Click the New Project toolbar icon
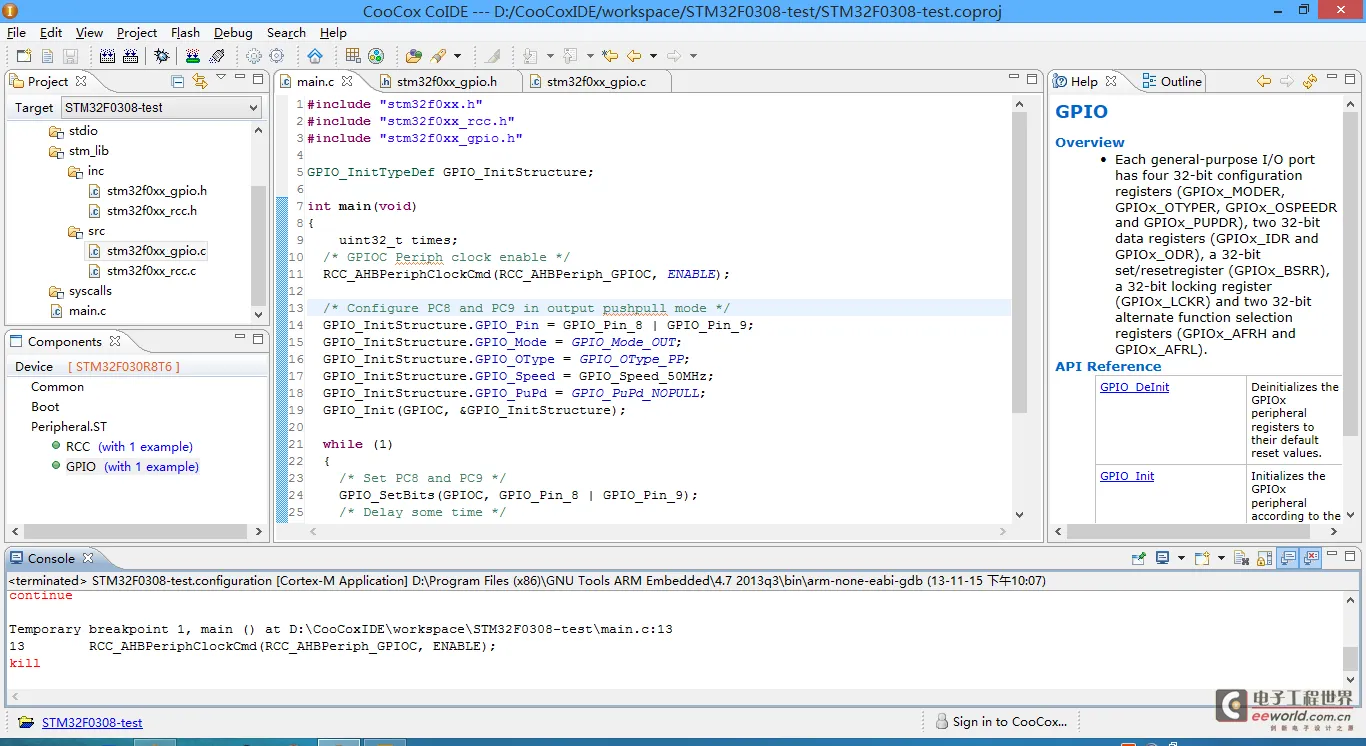Viewport: 1366px width, 746px height. tap(24, 56)
